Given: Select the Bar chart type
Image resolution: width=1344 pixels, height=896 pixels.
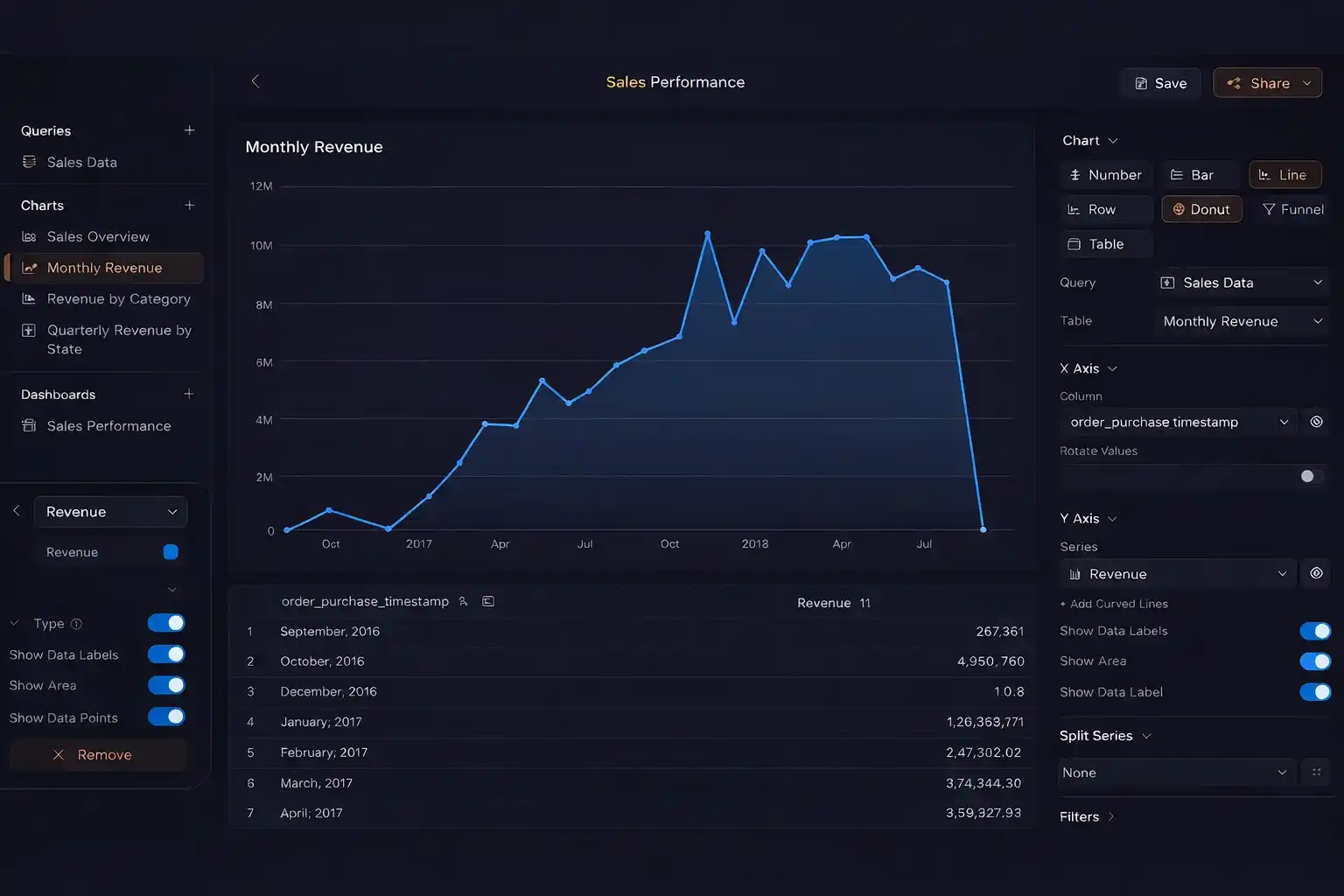Looking at the screenshot, I should coord(1201,175).
